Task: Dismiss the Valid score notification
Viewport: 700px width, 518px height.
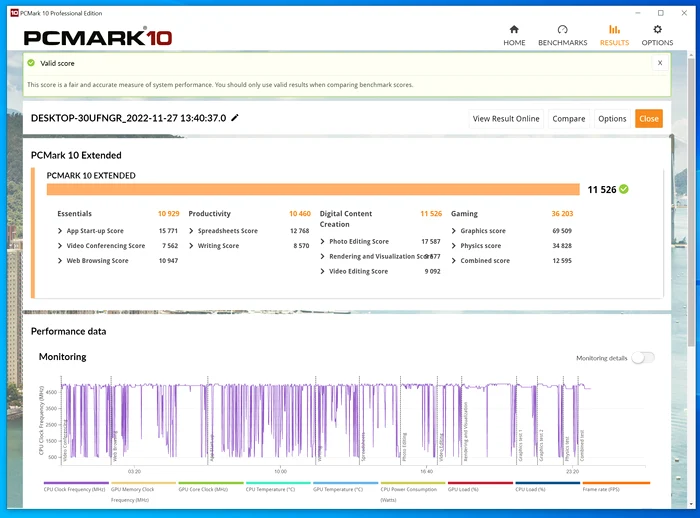Action: [660, 63]
